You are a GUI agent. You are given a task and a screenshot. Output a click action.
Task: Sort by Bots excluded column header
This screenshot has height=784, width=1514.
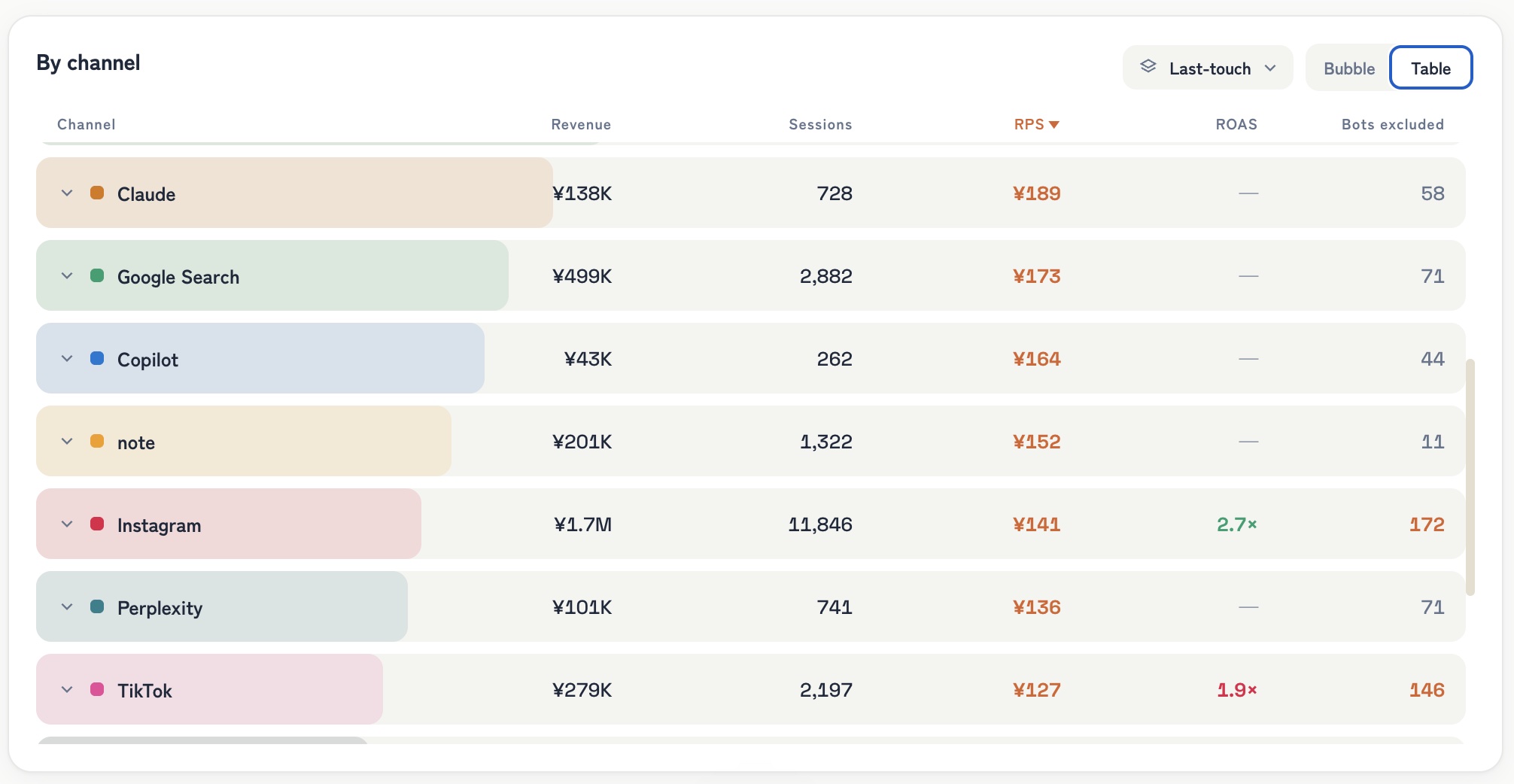point(1393,124)
